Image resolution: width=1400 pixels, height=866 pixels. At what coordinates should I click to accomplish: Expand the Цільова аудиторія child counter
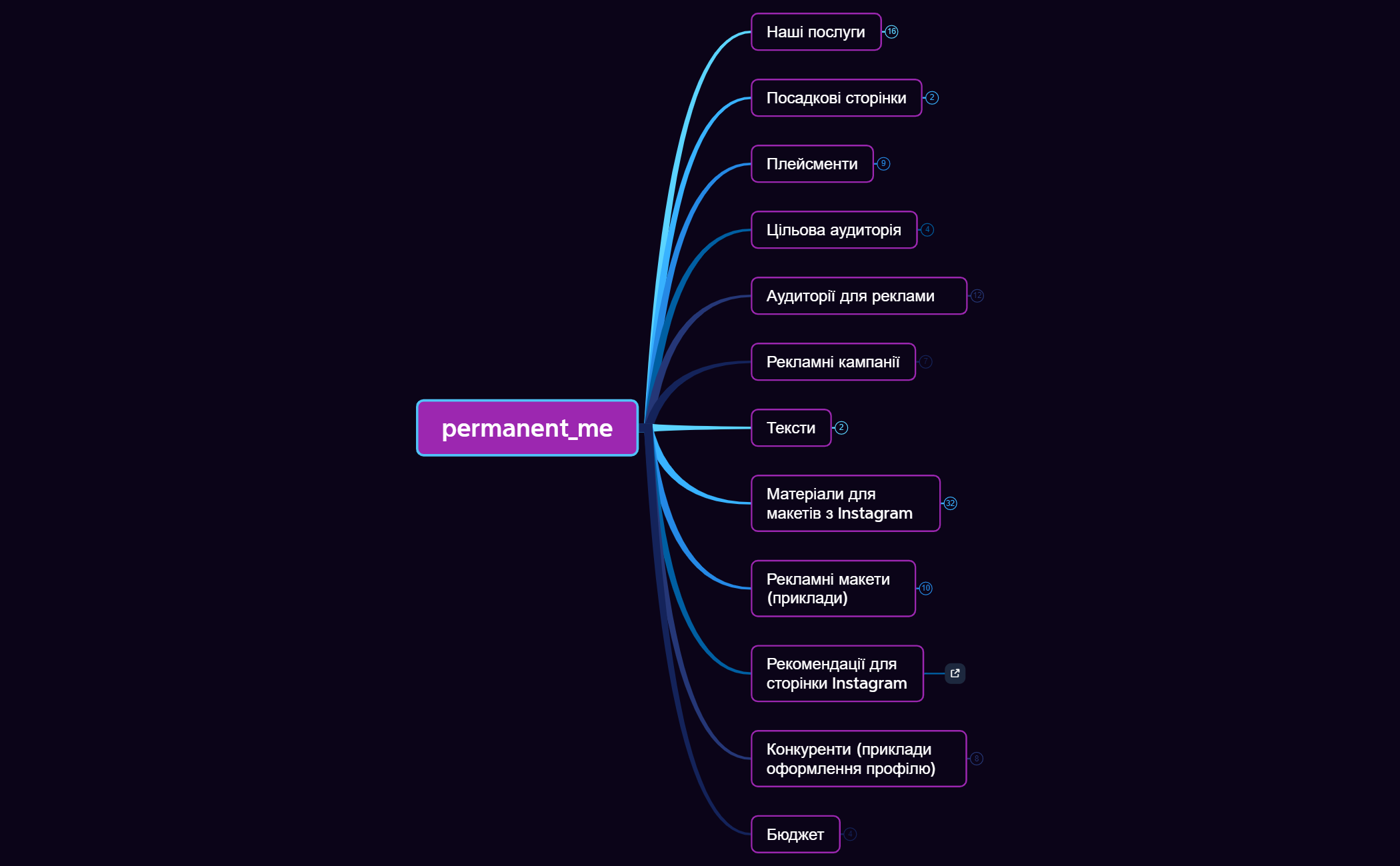(x=927, y=230)
